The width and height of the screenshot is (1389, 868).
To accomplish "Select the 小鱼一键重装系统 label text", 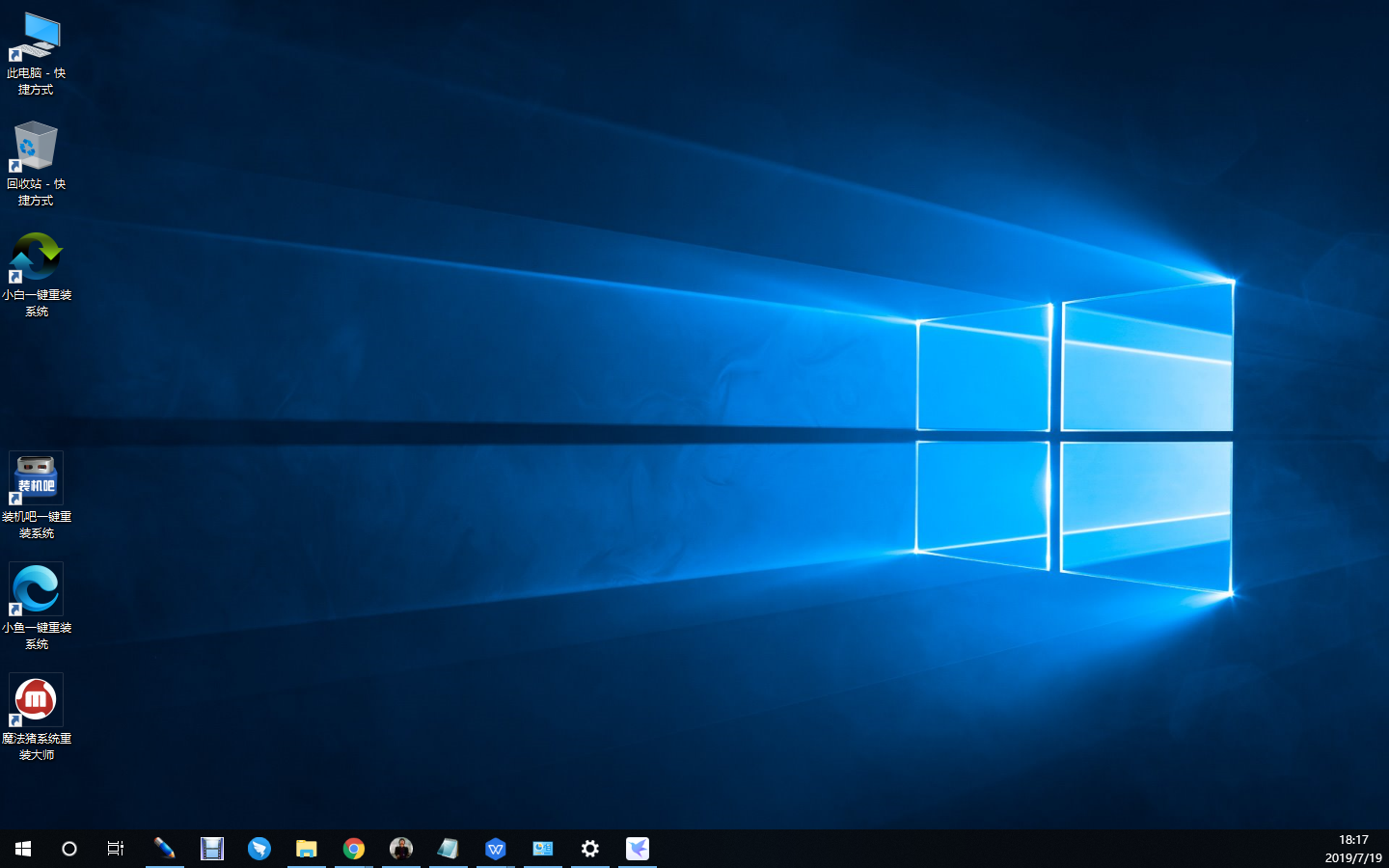I will [x=37, y=636].
